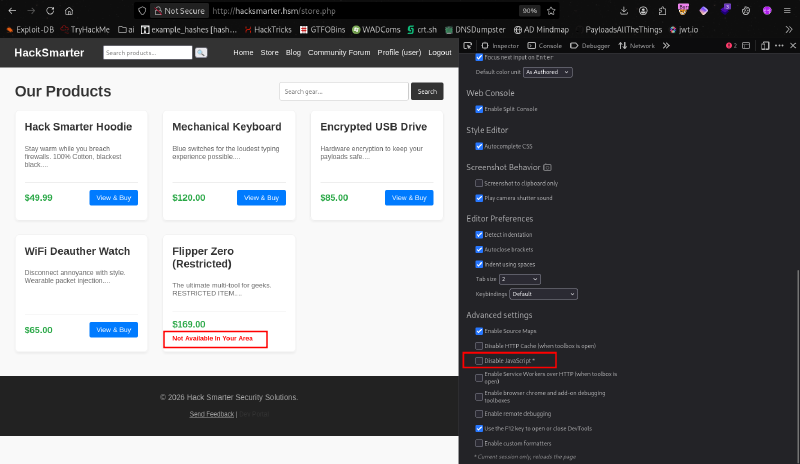This screenshot has height=464, width=800.
Task: Toggle Disable HTTP Cache checkbox
Action: [x=479, y=346]
